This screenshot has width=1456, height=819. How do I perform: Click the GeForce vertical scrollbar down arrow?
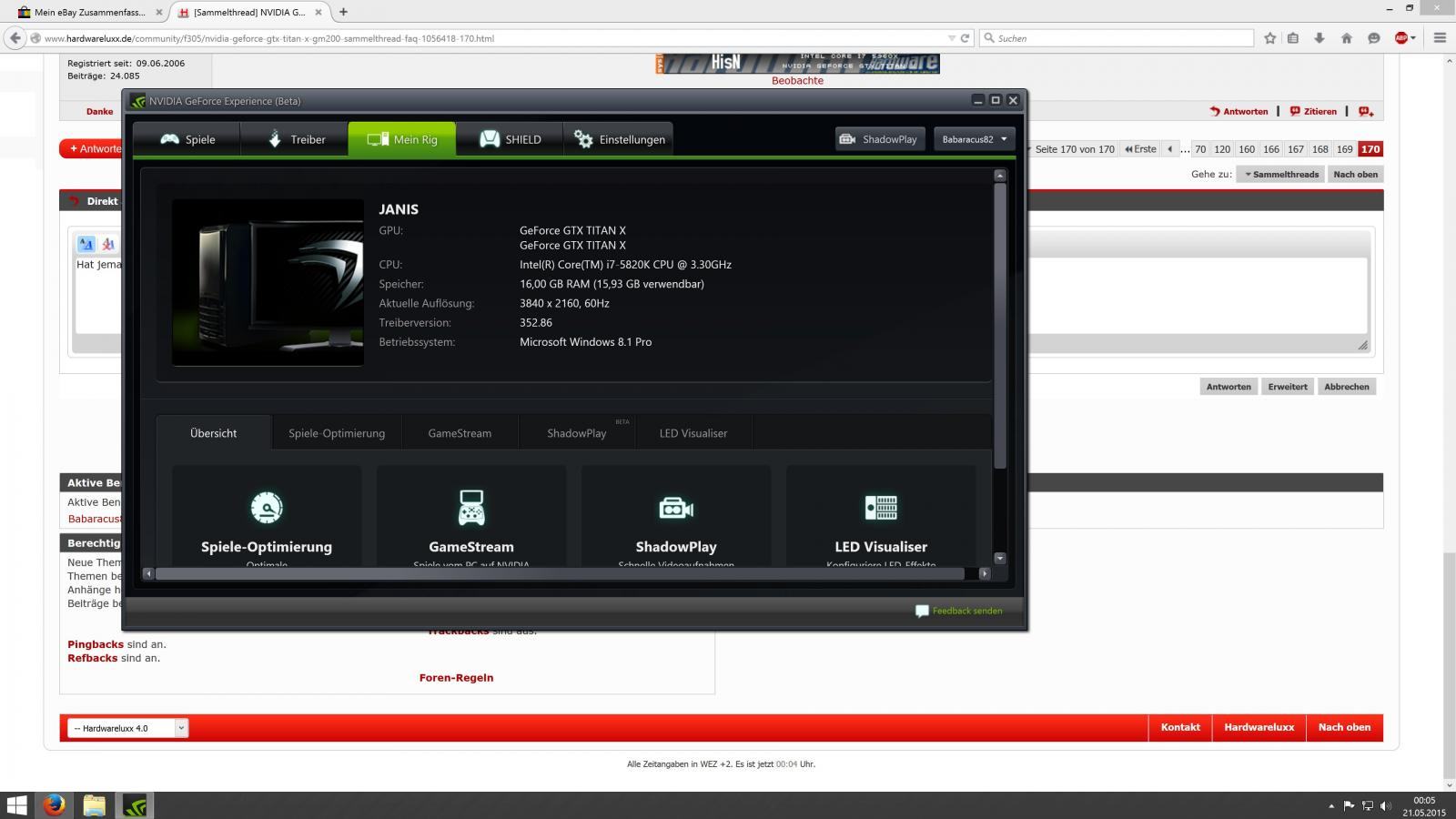pos(1000,559)
